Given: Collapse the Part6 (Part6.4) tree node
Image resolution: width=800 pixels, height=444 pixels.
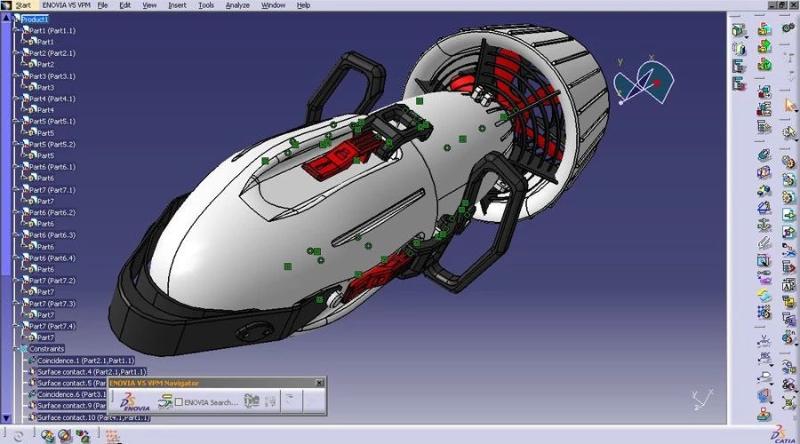Looking at the screenshot, I should click(x=15, y=258).
